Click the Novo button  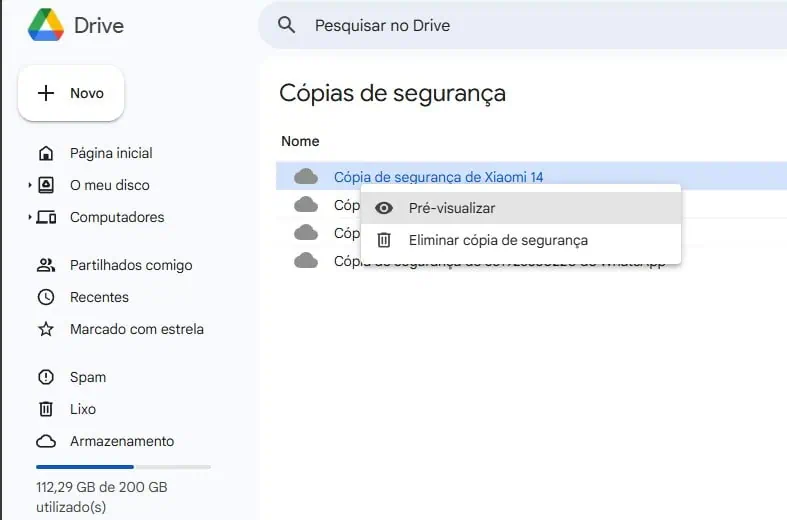tap(71, 93)
